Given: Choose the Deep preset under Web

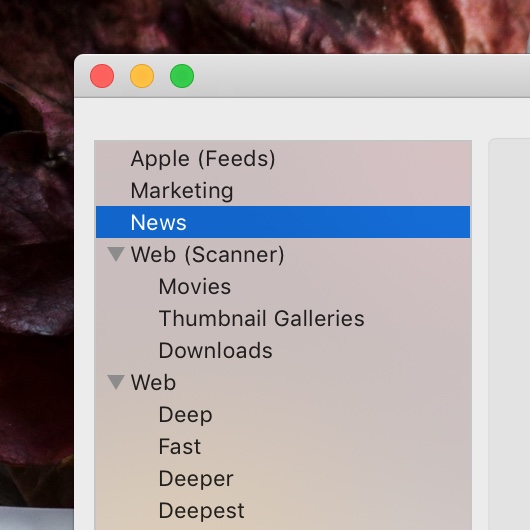Looking at the screenshot, I should pos(186,415).
